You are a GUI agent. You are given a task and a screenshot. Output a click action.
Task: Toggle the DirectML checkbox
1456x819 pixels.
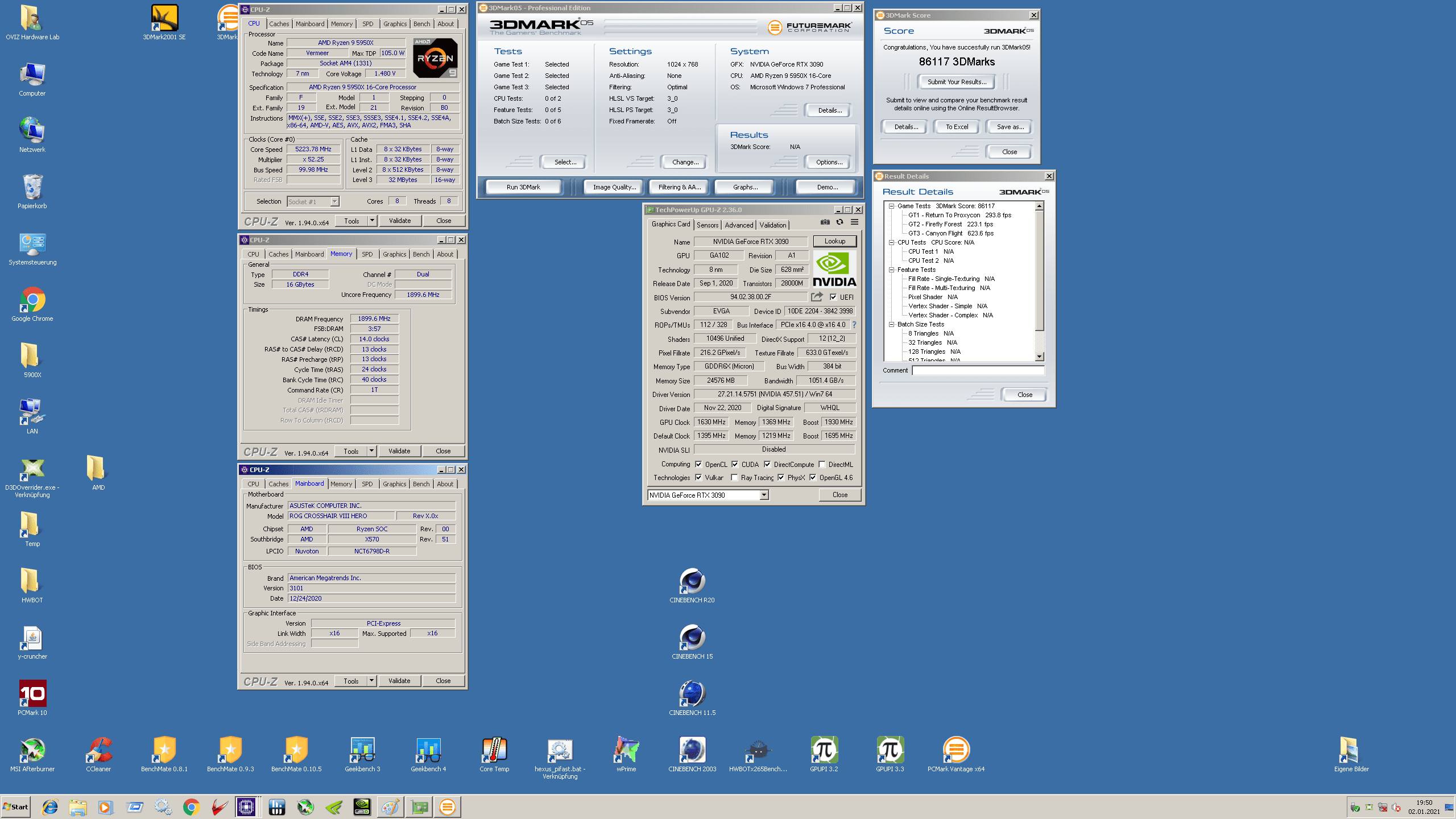(x=822, y=464)
